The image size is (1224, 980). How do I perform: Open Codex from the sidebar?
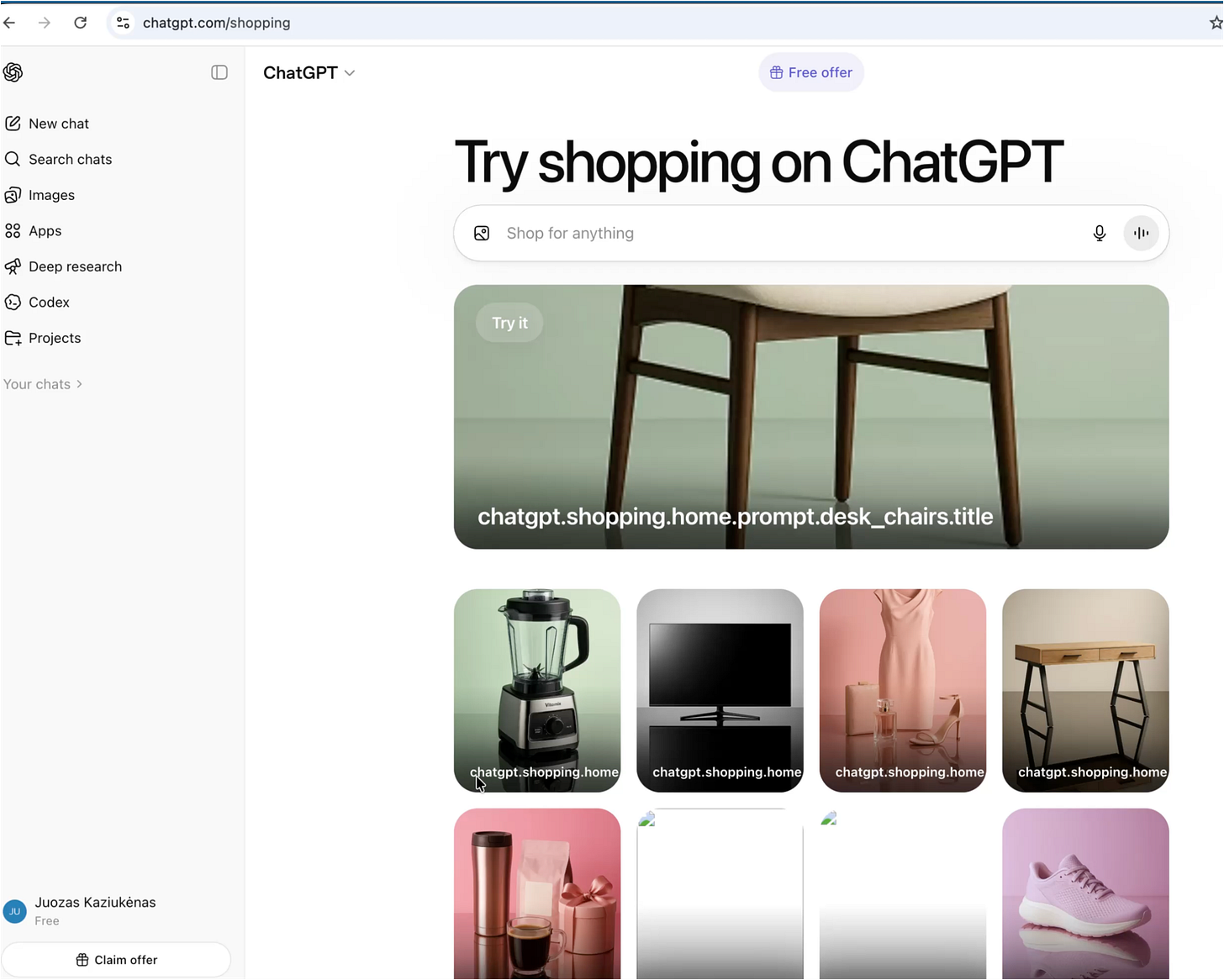[49, 302]
